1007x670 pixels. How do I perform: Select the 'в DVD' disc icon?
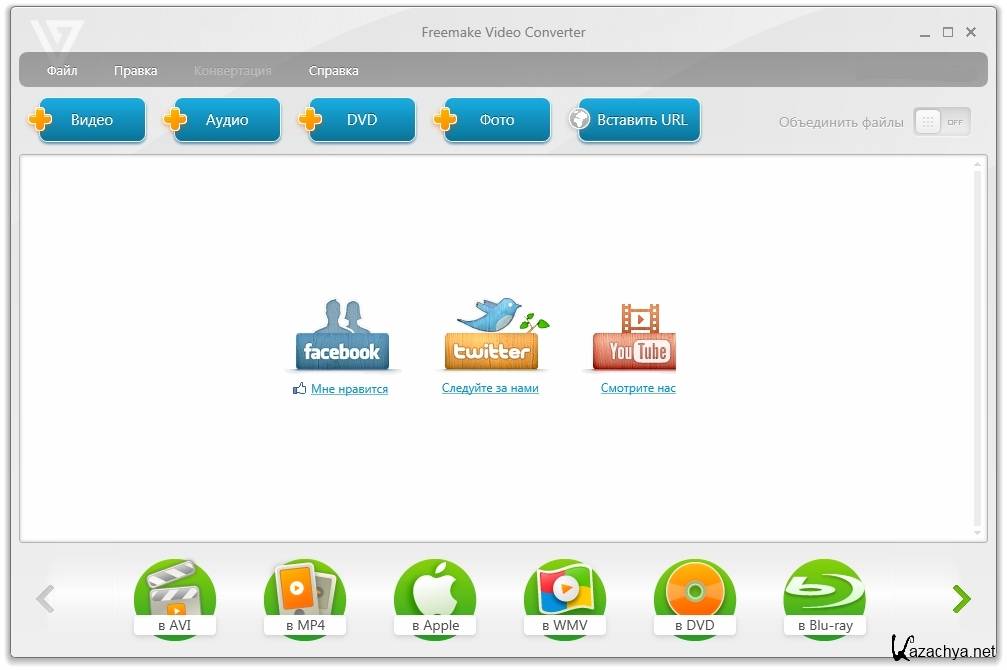click(x=695, y=598)
